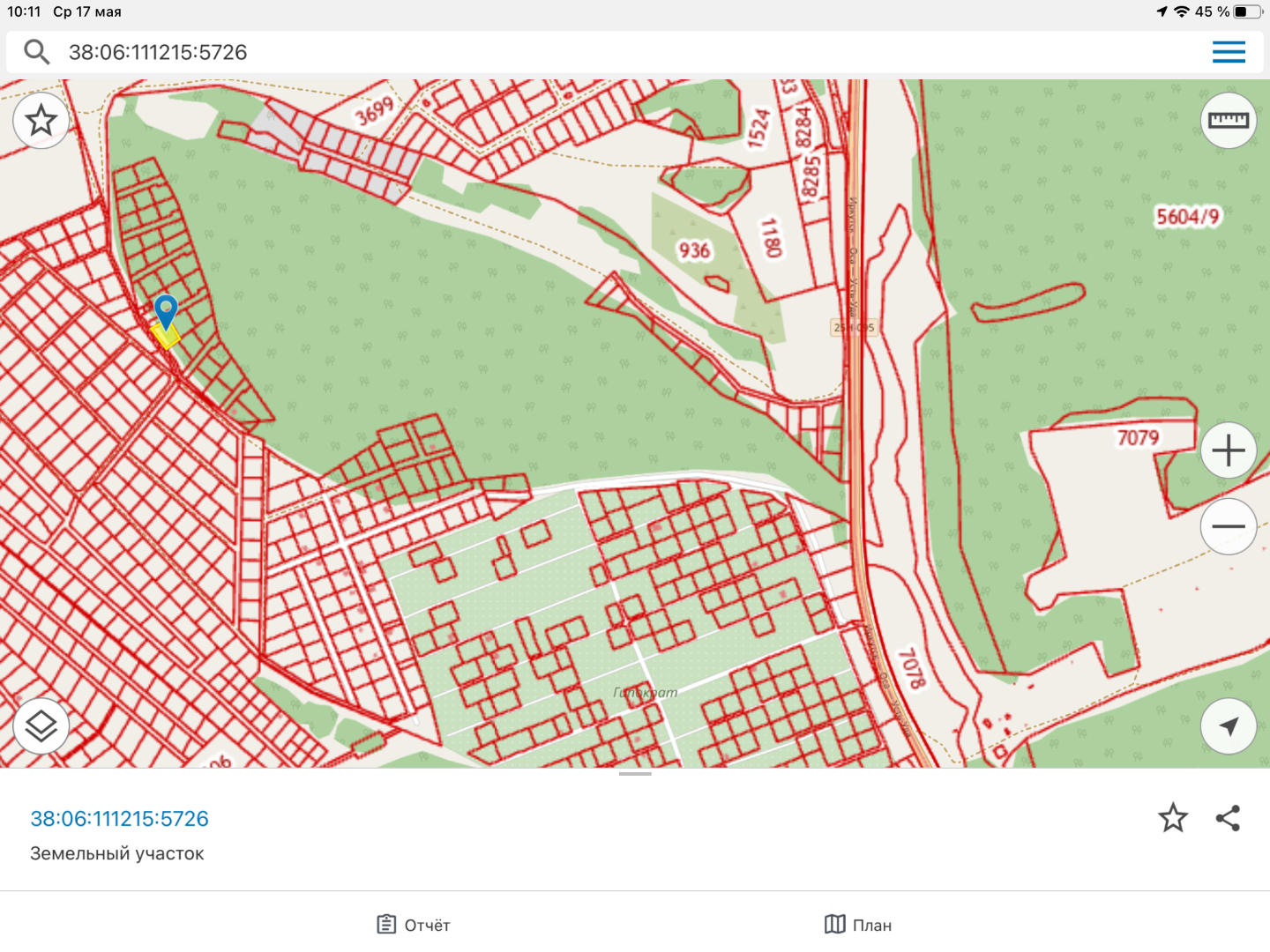1270x952 pixels.
Task: Open the map layers selector
Action: 41,725
